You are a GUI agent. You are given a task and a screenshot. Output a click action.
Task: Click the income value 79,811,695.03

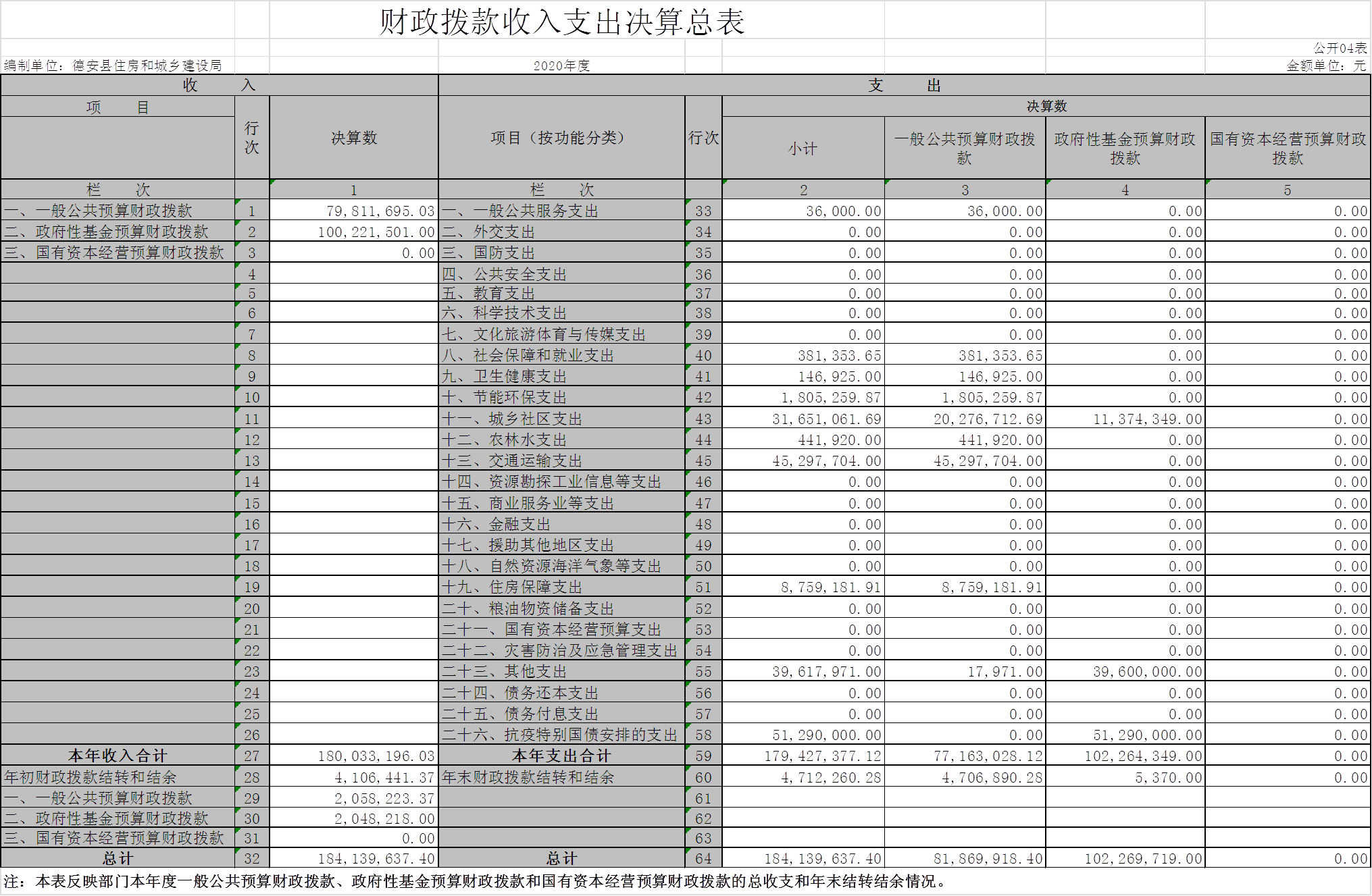(380, 211)
